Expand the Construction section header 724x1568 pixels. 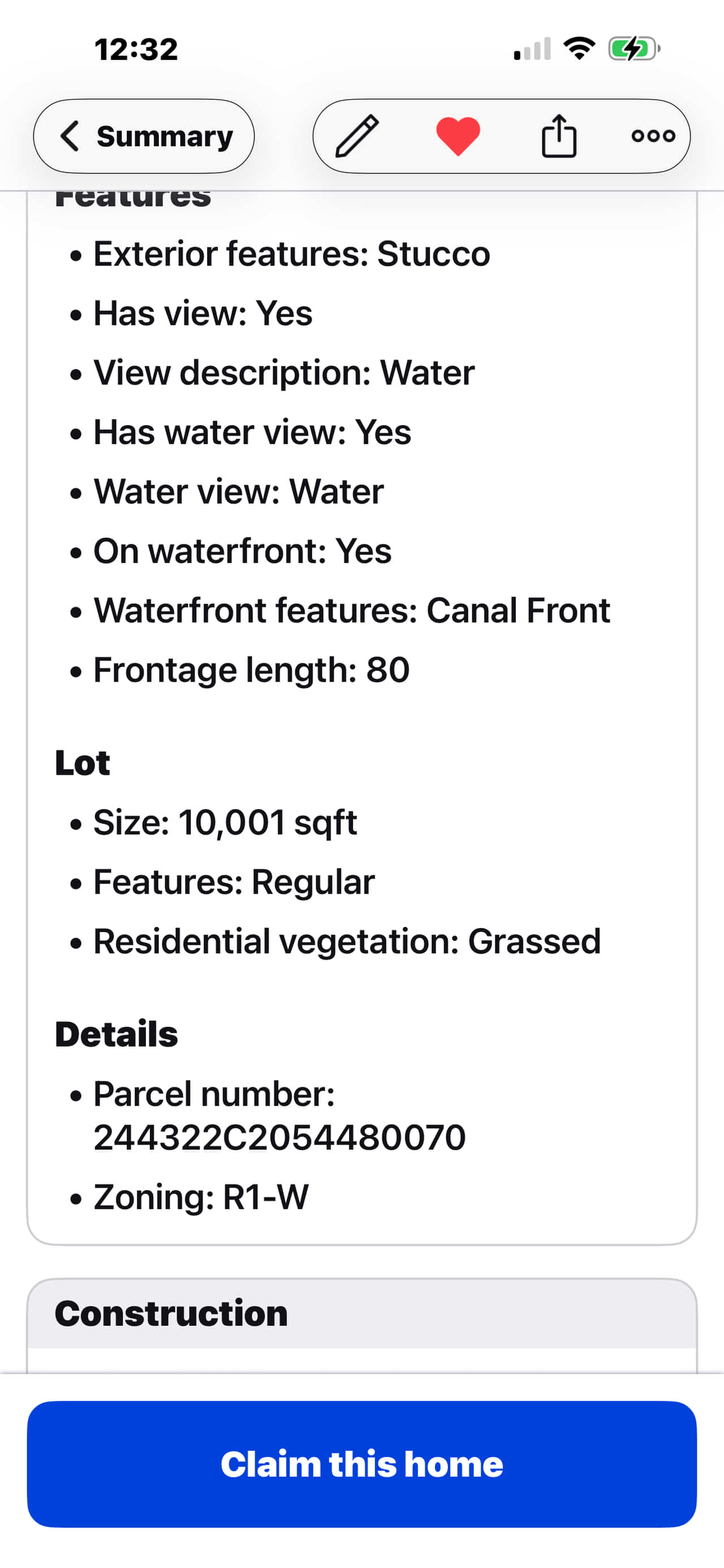click(x=361, y=1313)
